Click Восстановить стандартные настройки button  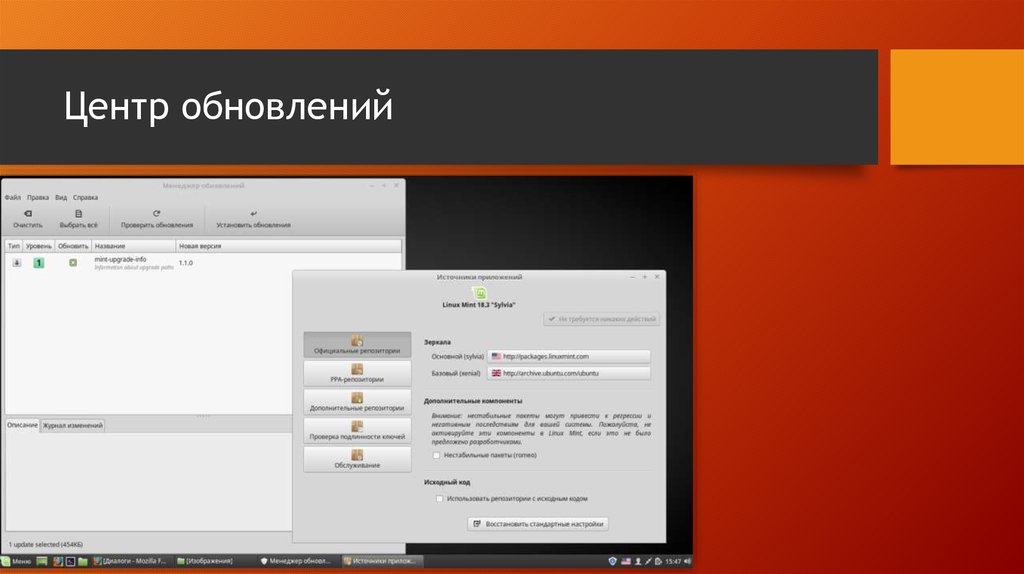pos(538,524)
